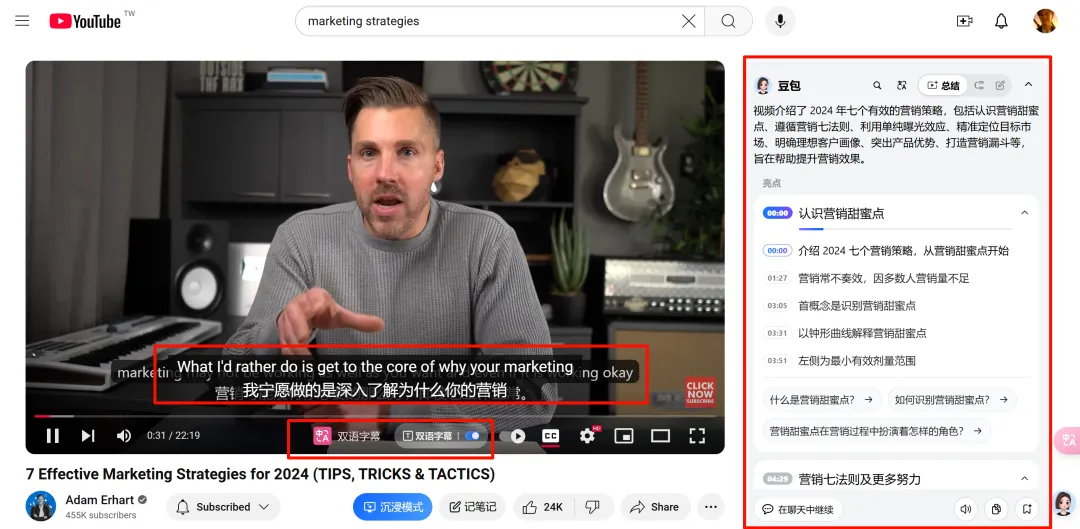Click the voice search microphone
The width and height of the screenshot is (1080, 529).
[x=780, y=21]
